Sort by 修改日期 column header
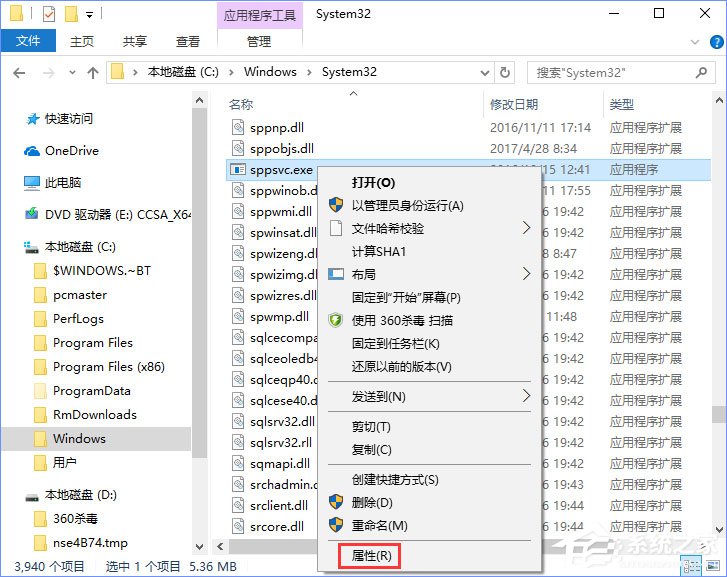 (x=514, y=105)
